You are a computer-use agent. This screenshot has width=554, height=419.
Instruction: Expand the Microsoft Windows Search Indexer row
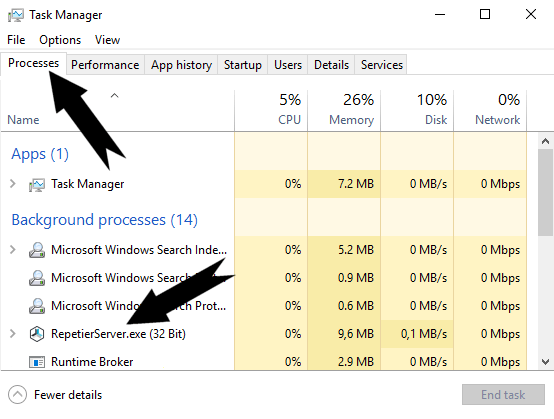pyautogui.click(x=13, y=250)
